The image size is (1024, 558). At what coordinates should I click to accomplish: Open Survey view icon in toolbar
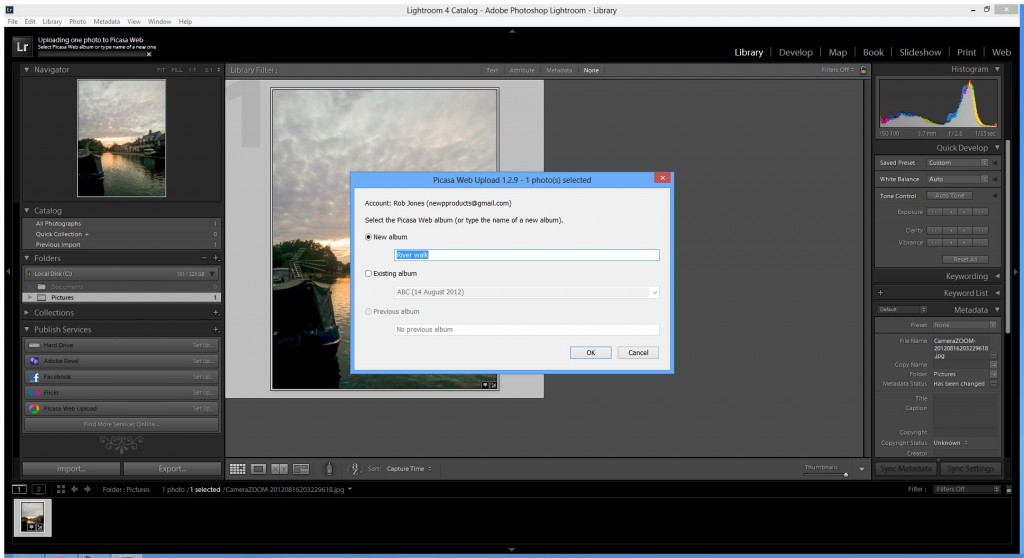pyautogui.click(x=300, y=468)
